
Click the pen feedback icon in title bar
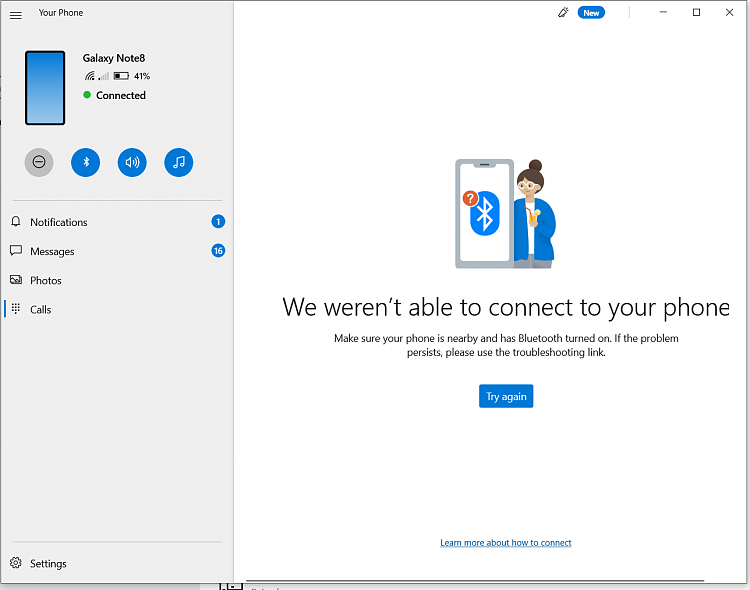coord(563,12)
